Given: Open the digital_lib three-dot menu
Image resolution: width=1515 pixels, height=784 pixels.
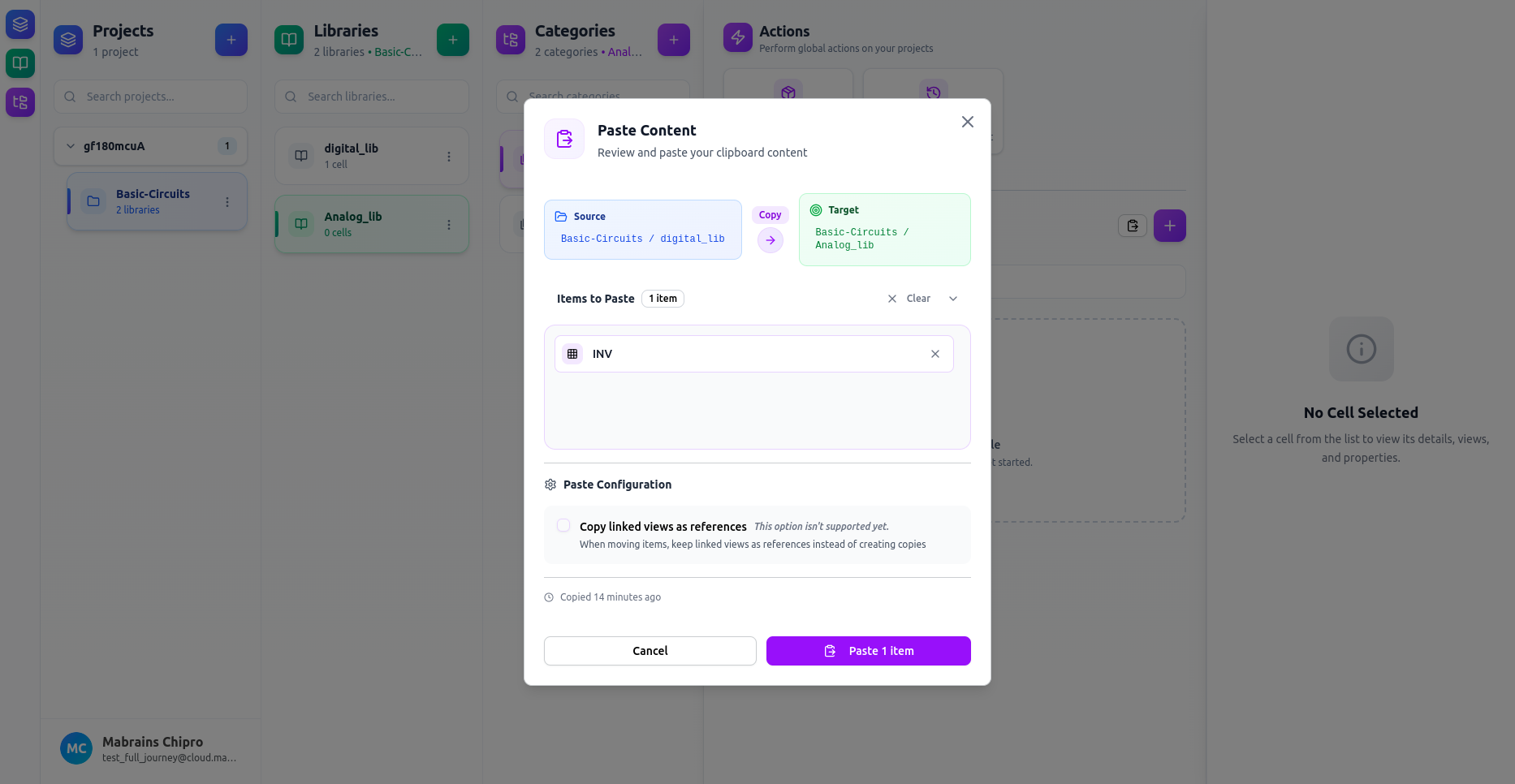Looking at the screenshot, I should coord(448,156).
